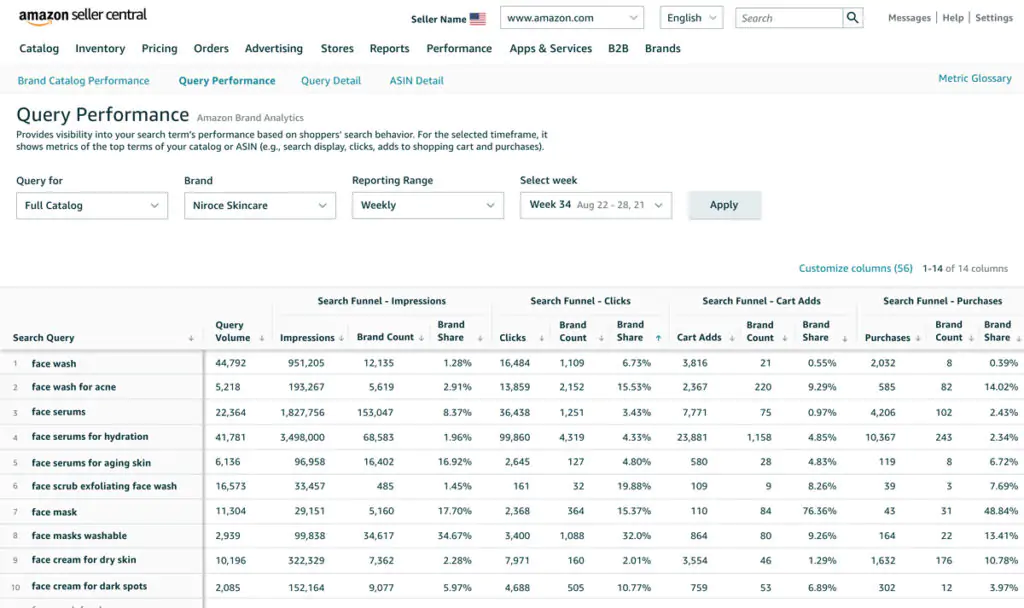
Task: Open the Inventory menu
Action: pyautogui.click(x=100, y=48)
